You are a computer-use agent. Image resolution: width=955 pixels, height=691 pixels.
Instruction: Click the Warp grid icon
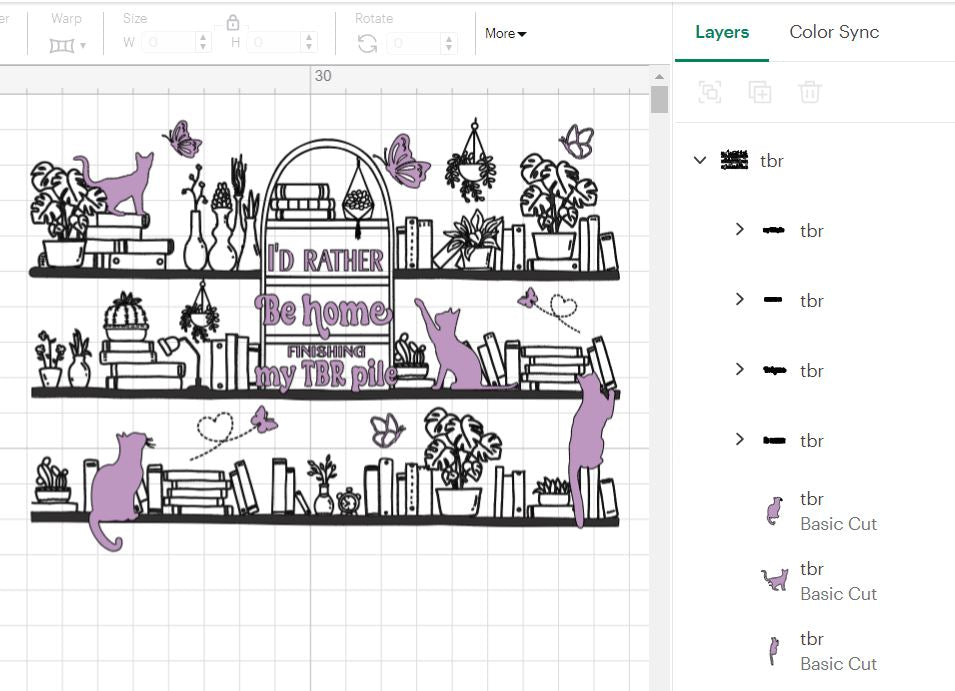(62, 45)
